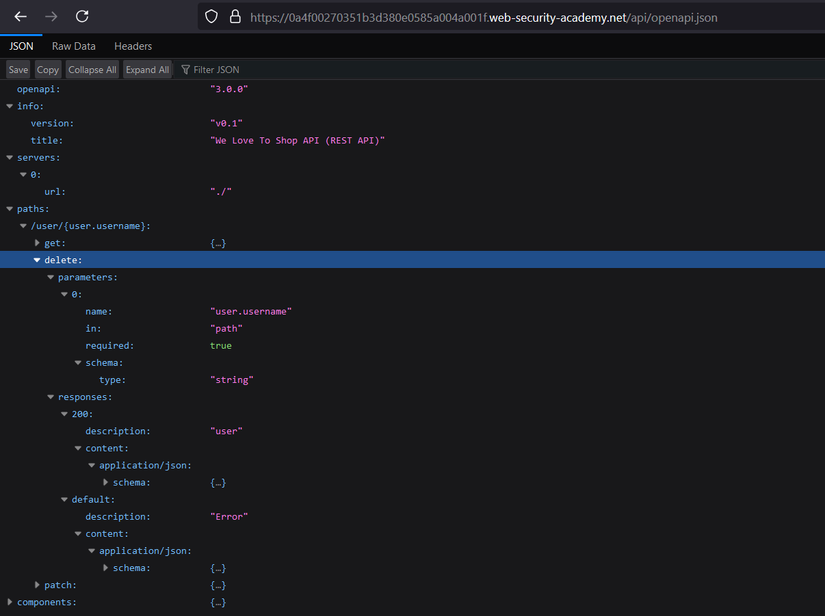The width and height of the screenshot is (825, 616).
Task: Click the "user.username" name value
Action: tap(251, 311)
